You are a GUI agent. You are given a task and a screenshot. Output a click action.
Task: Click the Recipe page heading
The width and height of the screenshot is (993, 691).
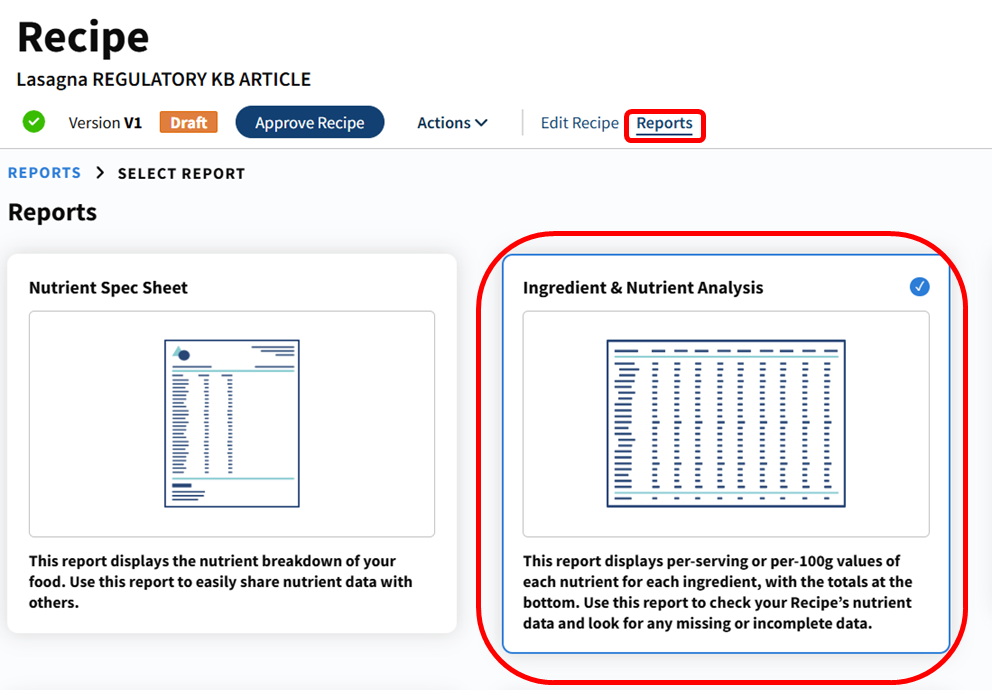(83, 37)
